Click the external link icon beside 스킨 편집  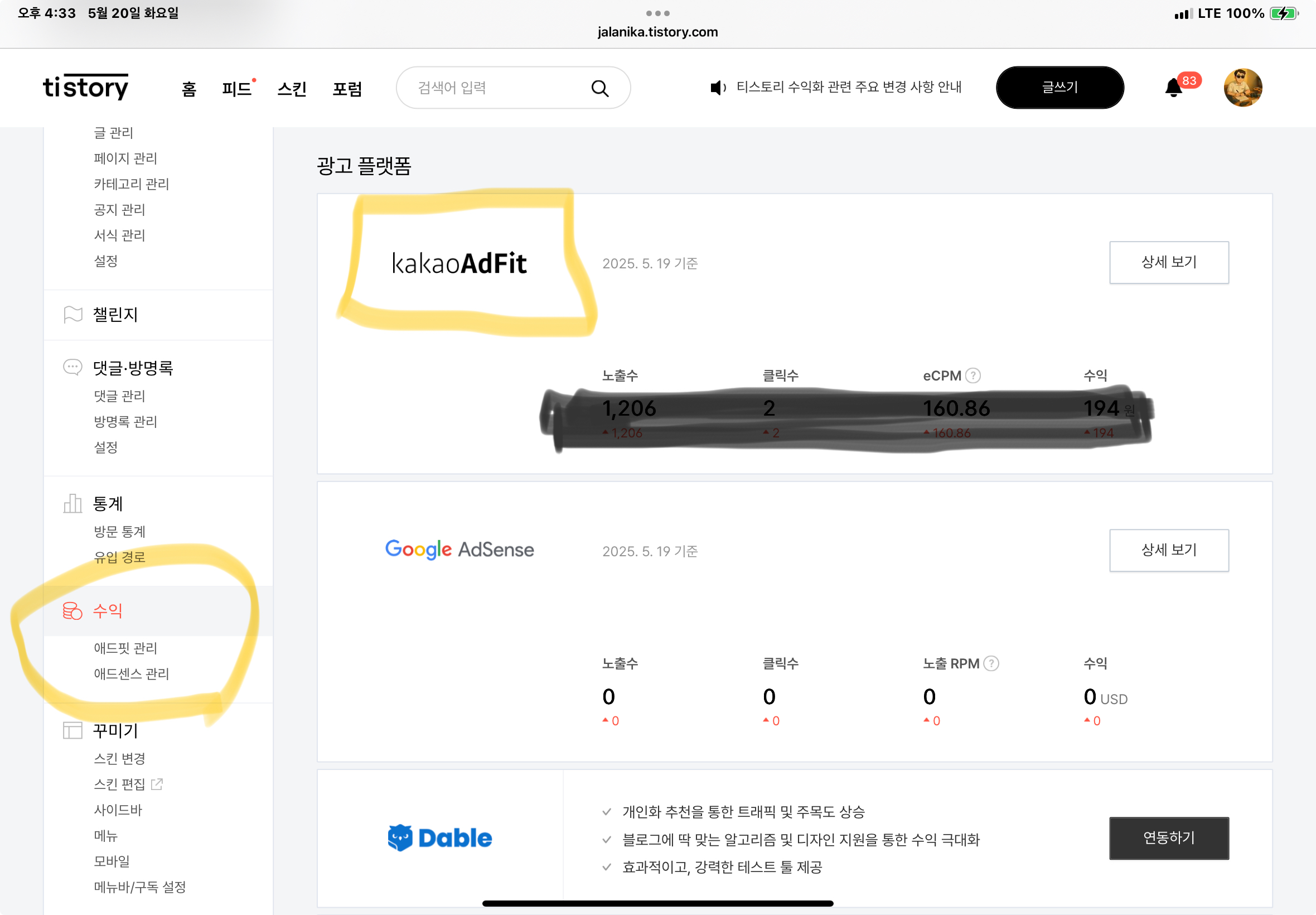tap(157, 784)
